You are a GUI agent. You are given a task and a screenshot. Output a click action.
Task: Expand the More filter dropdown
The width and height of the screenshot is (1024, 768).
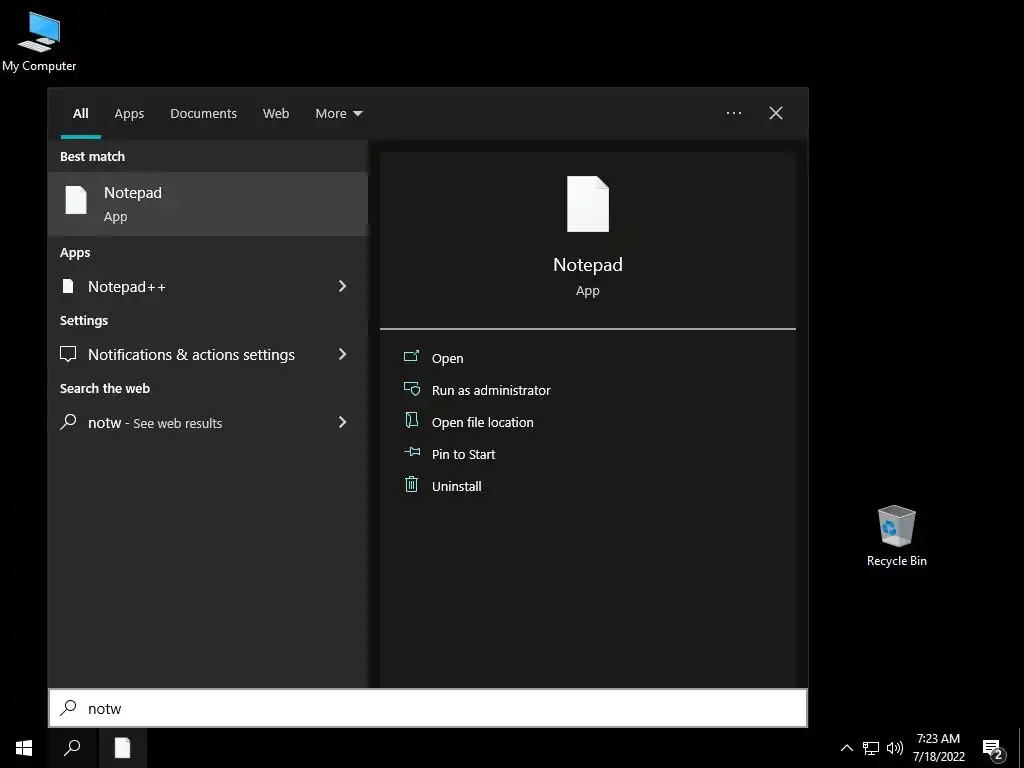point(338,114)
